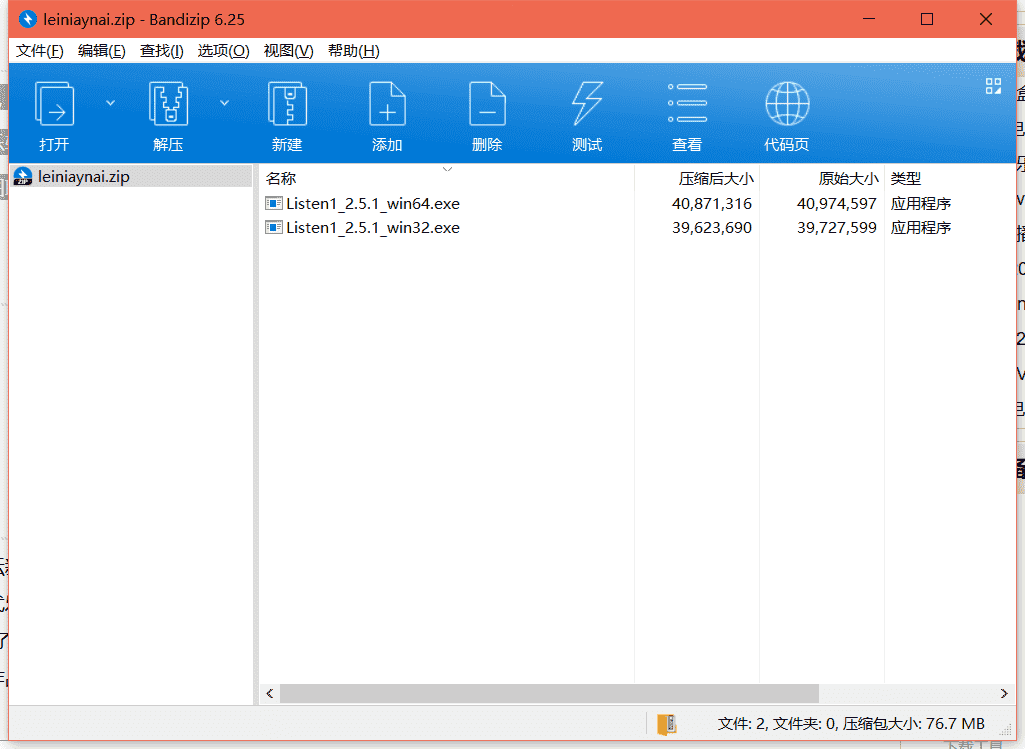Click the 应用程序 type cell of win64 row
1025x749 pixels.
(920, 203)
